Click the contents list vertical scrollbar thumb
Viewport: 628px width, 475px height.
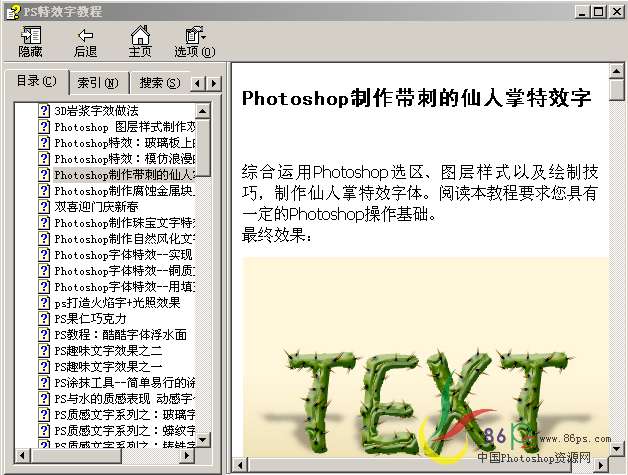pos(203,147)
